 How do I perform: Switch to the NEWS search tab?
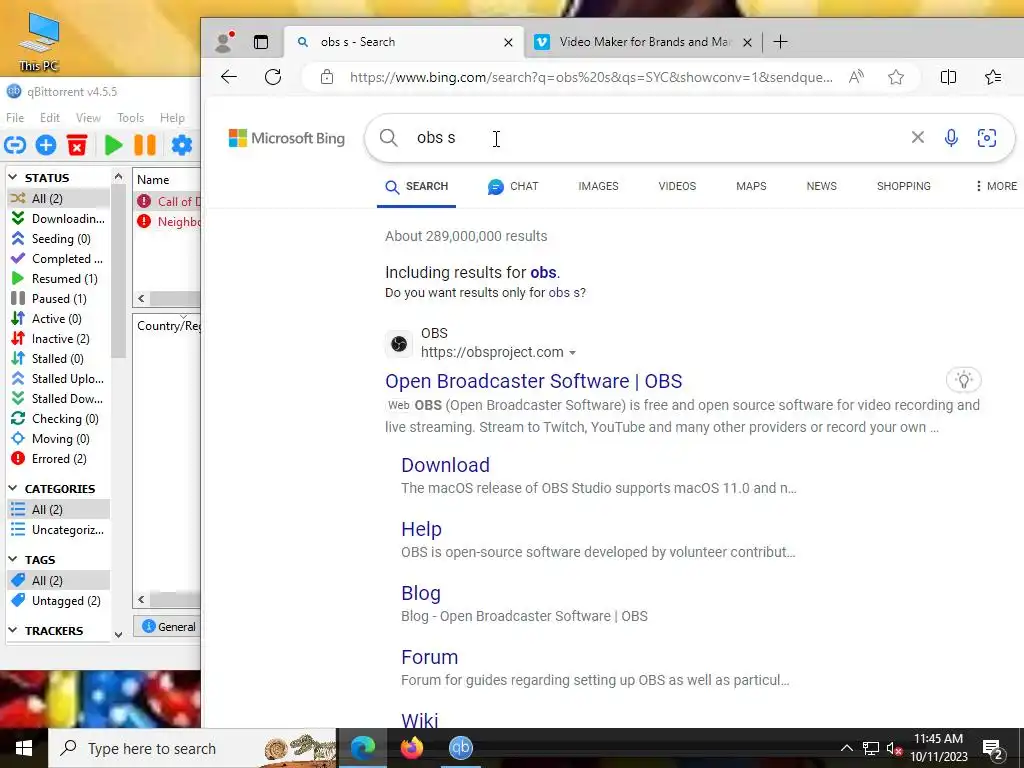click(822, 186)
